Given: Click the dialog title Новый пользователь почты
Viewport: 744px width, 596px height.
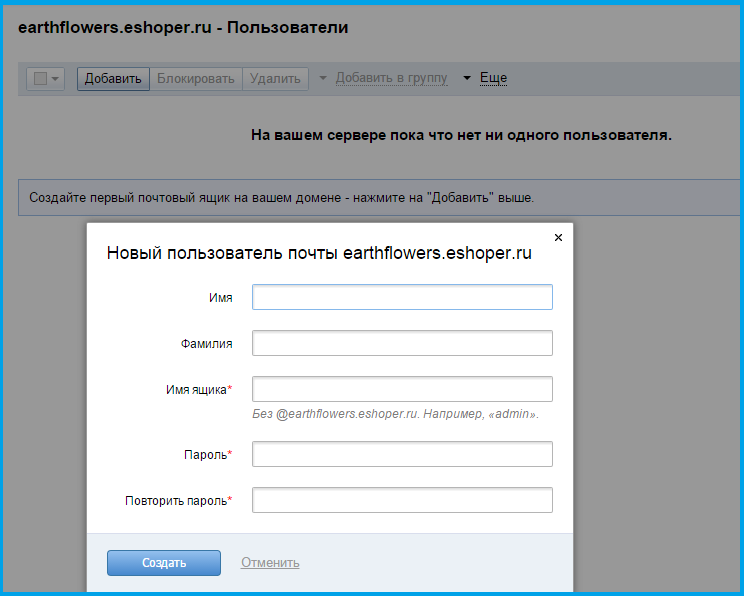Looking at the screenshot, I should (x=319, y=253).
